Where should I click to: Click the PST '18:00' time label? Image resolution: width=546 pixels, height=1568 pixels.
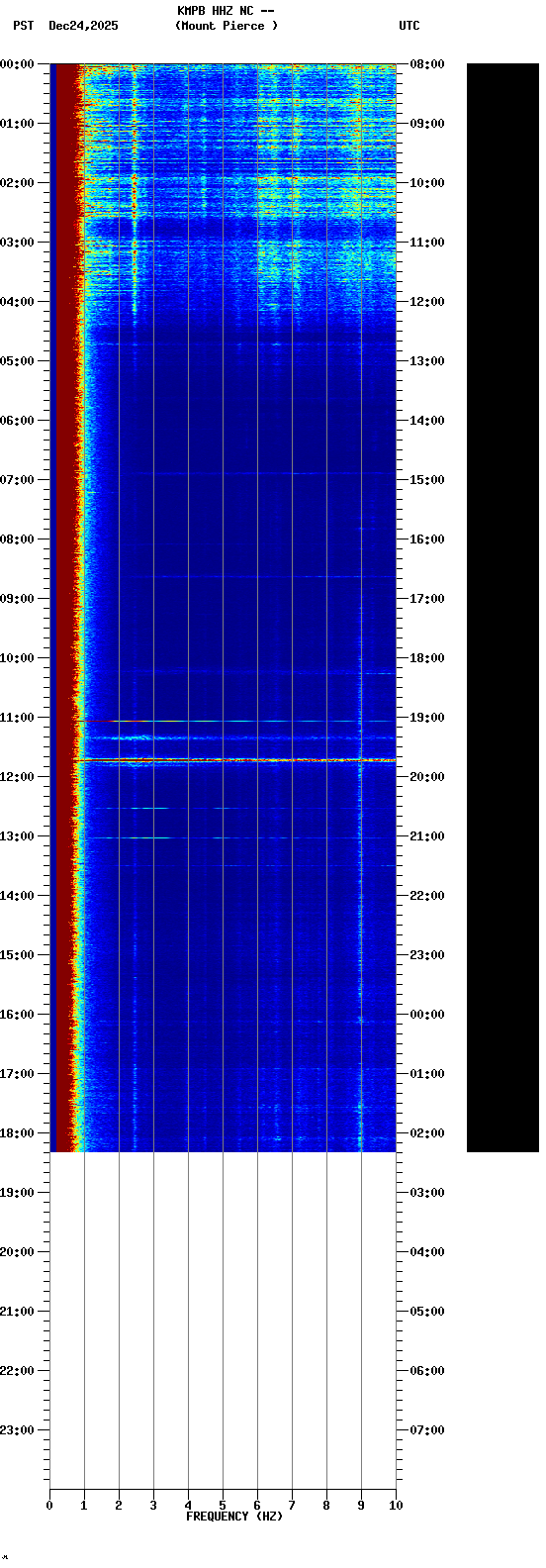18,1133
